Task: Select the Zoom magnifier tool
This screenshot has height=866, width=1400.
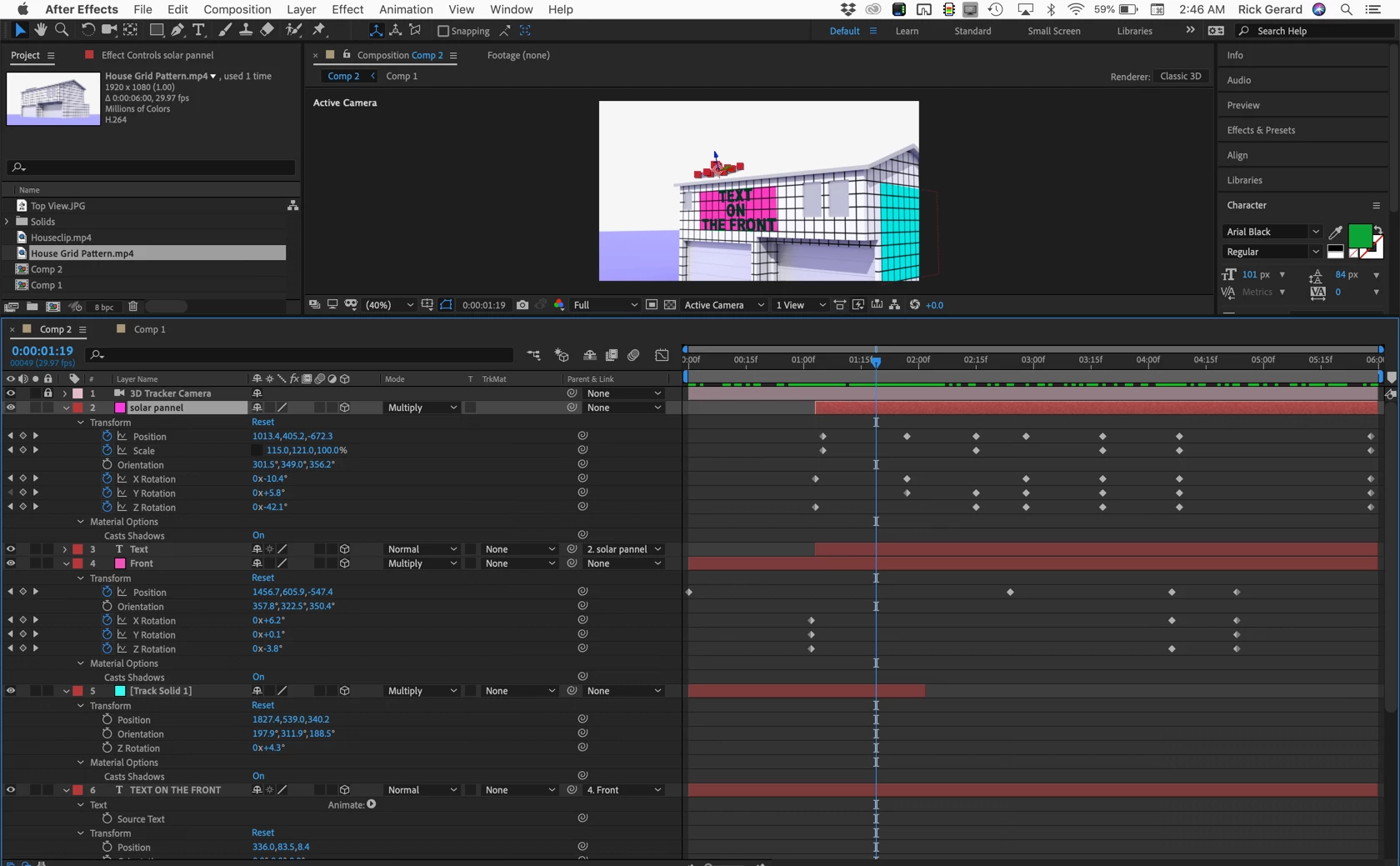Action: coord(62,30)
